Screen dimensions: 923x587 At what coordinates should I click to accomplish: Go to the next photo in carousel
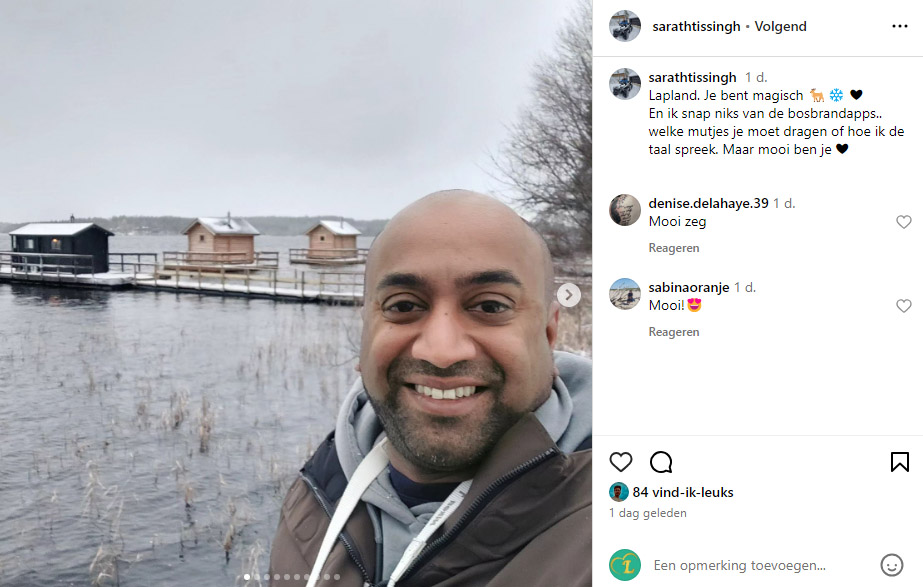[569, 295]
